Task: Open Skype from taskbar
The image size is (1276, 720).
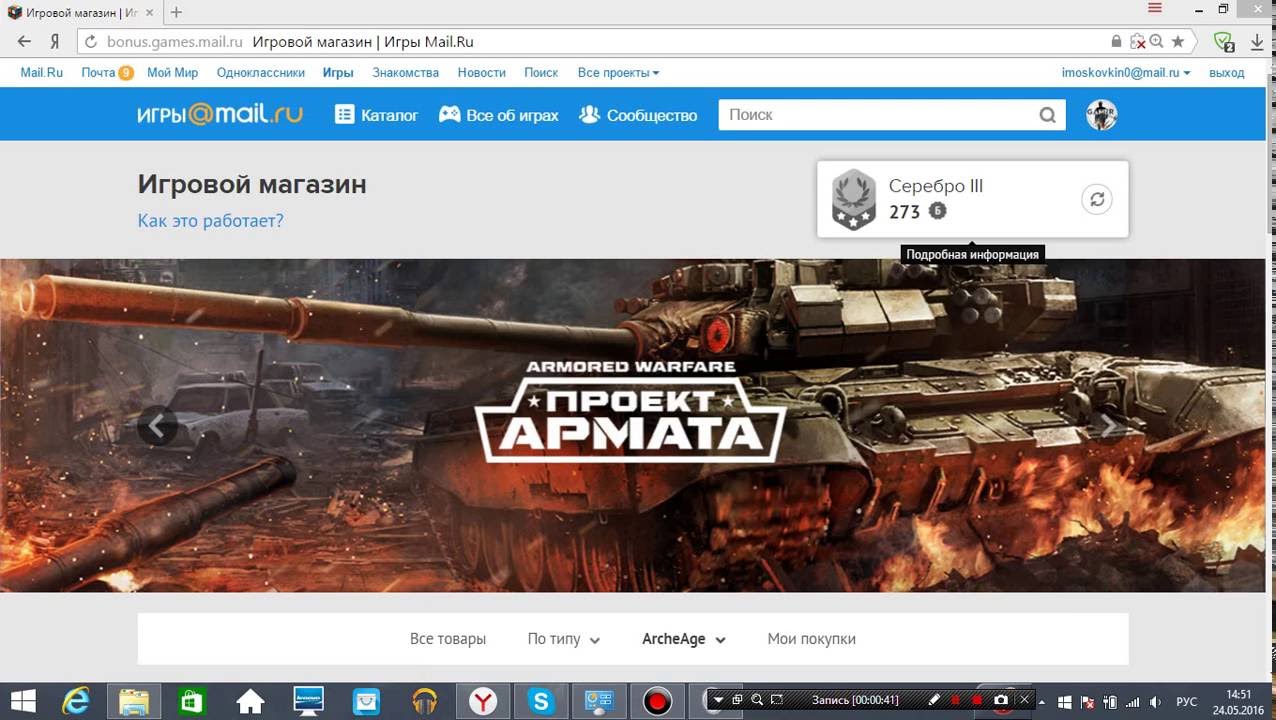Action: point(541,701)
